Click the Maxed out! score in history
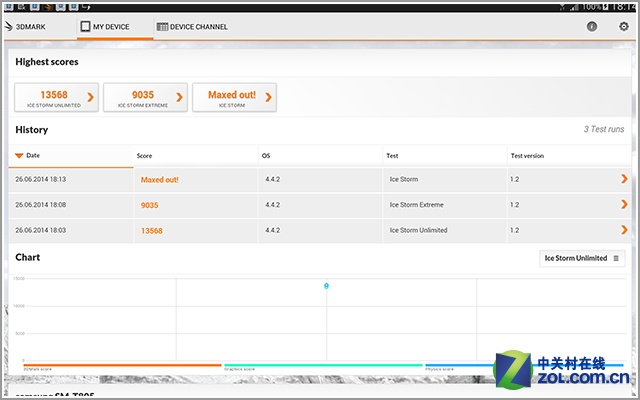 [160, 180]
